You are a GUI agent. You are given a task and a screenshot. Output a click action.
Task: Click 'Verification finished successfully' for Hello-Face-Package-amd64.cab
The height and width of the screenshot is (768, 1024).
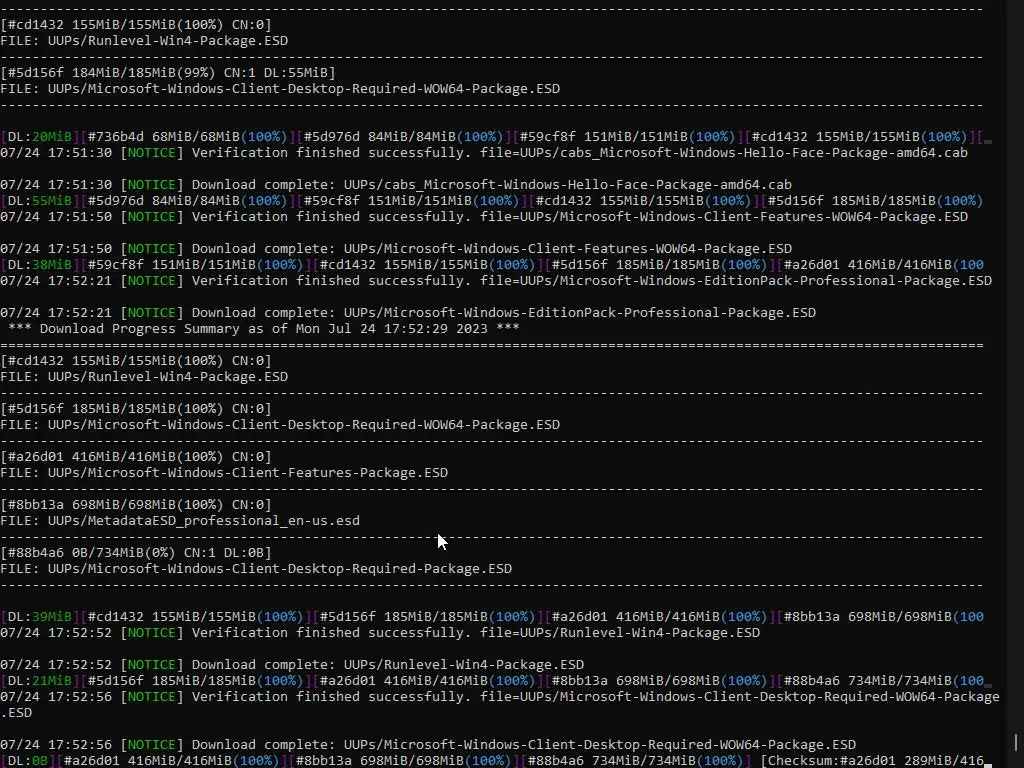click(x=484, y=153)
